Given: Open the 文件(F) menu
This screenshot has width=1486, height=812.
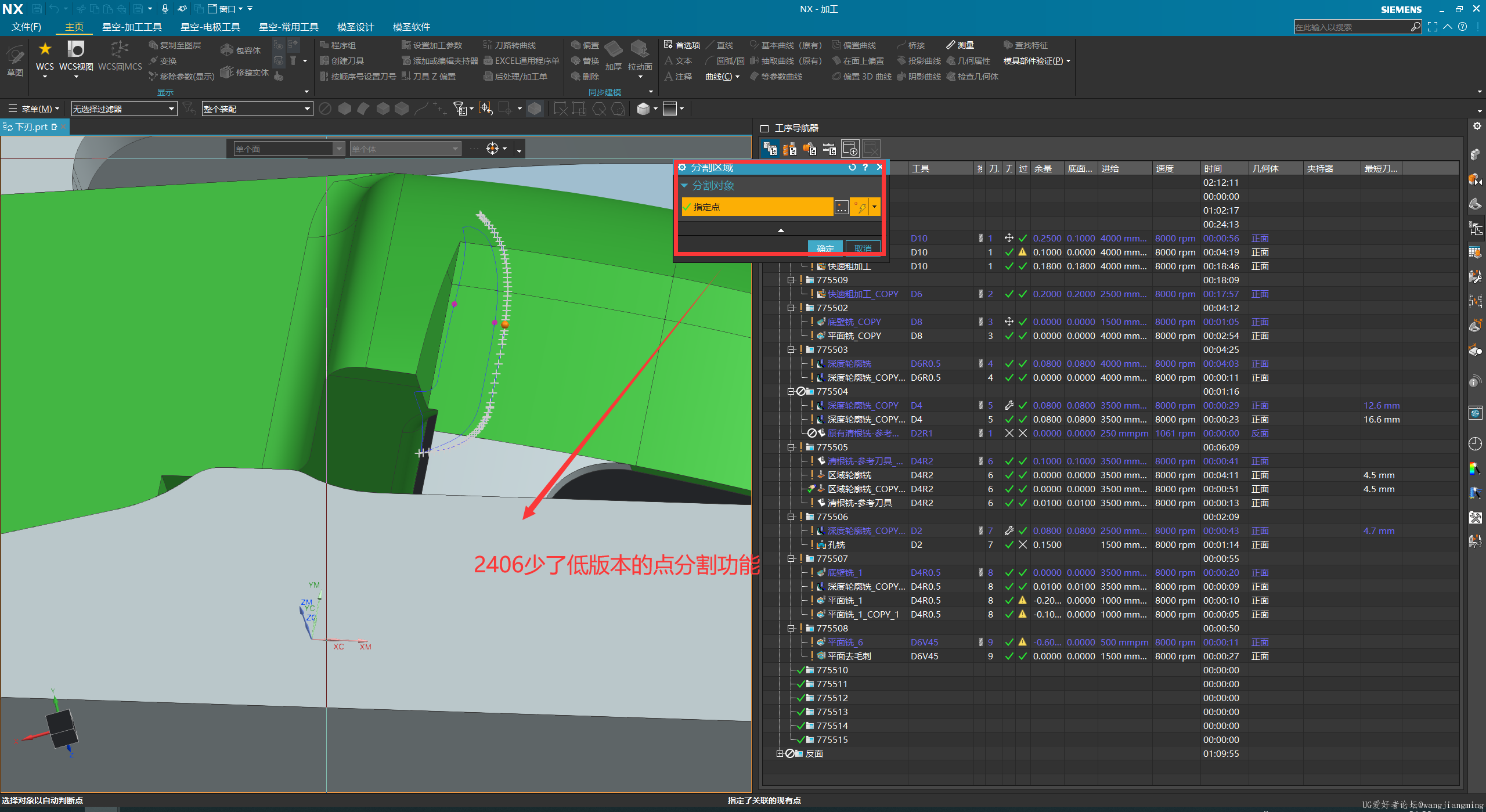Looking at the screenshot, I should coord(27,27).
